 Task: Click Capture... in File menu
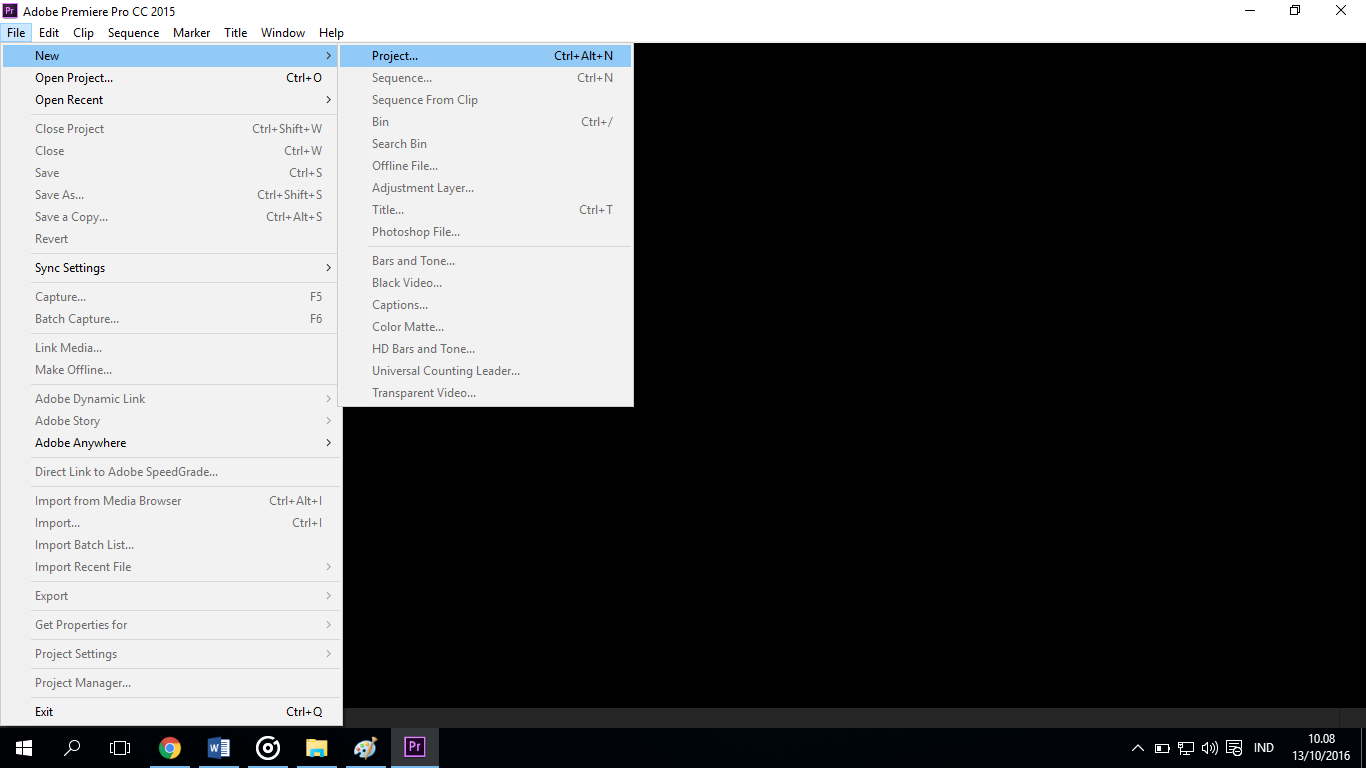(172, 297)
